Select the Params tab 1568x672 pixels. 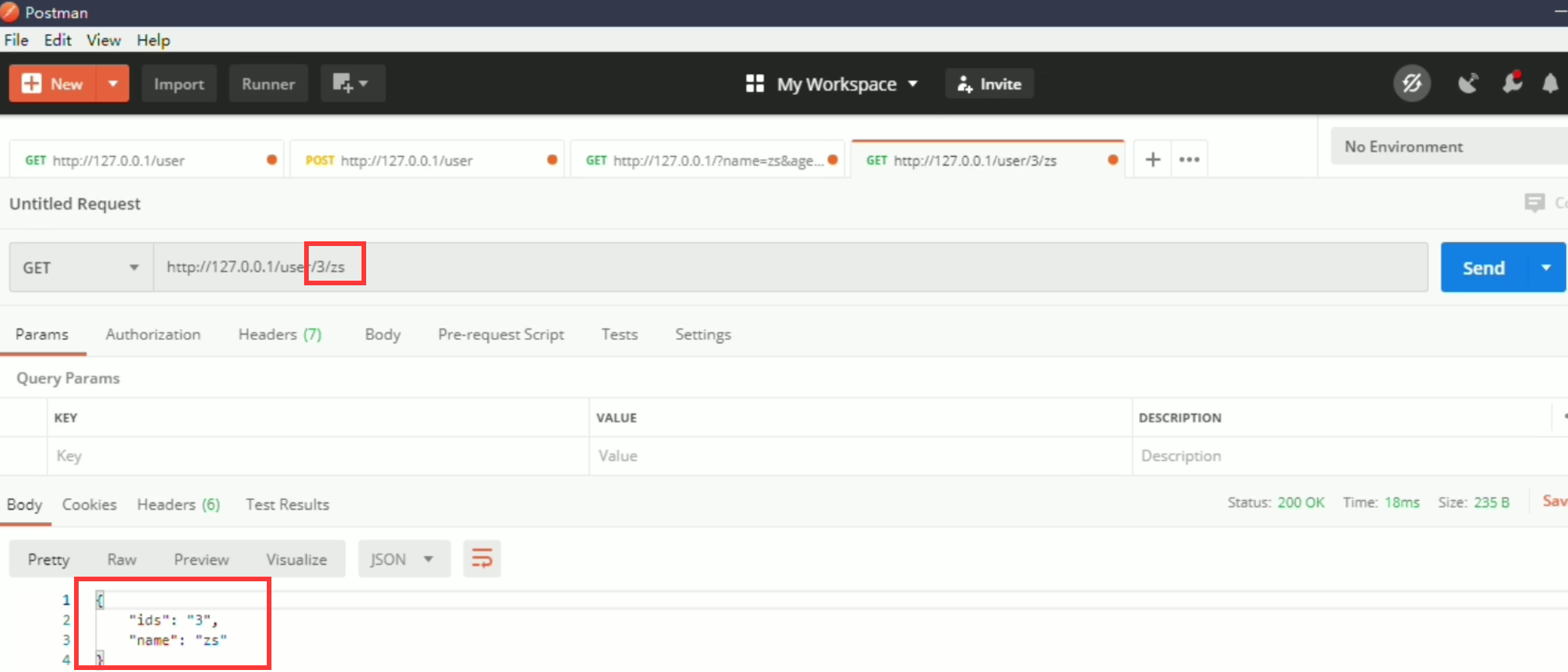coord(42,334)
